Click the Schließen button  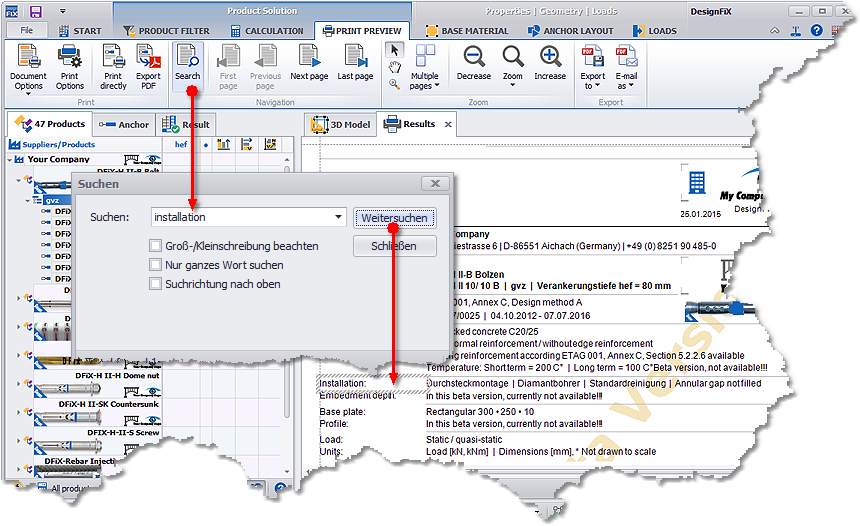pos(394,246)
